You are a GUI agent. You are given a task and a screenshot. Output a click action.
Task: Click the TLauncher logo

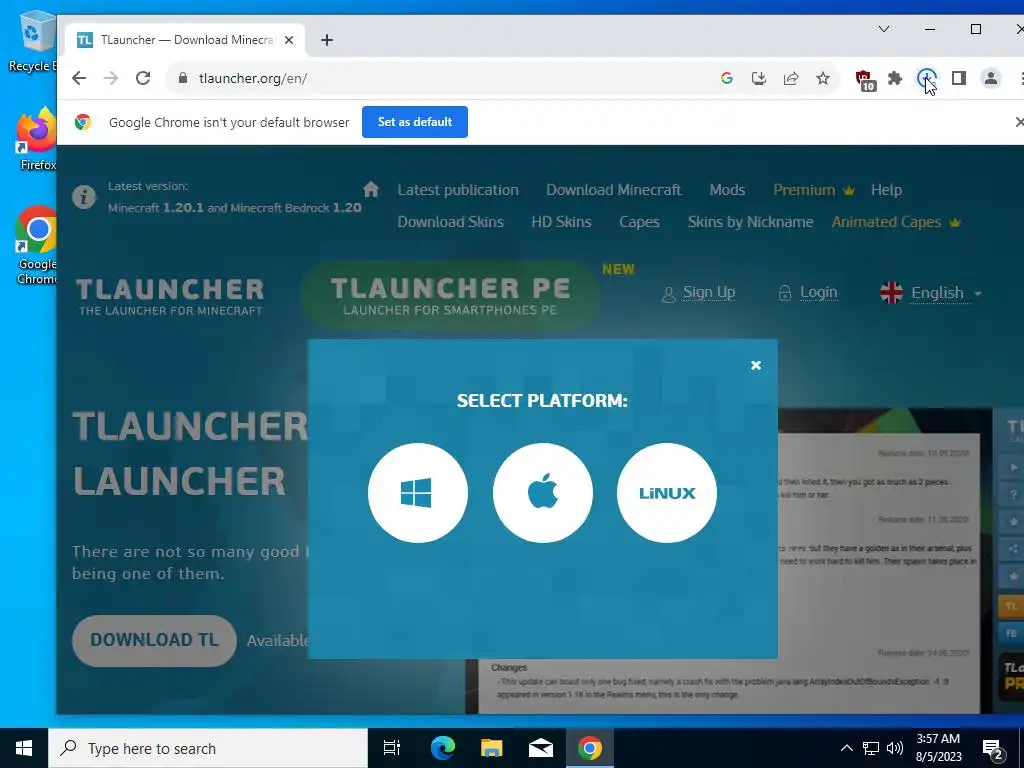point(170,297)
